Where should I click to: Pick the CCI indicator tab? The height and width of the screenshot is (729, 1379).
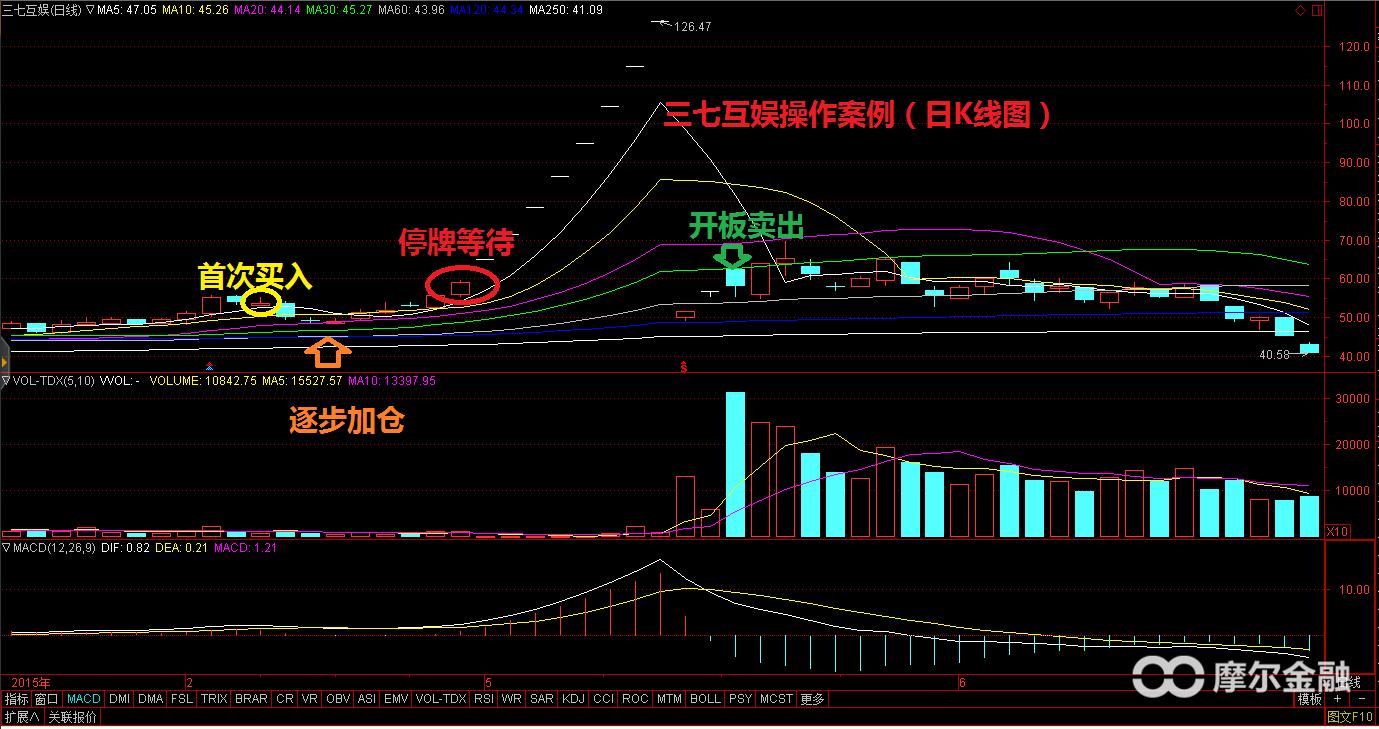603,699
